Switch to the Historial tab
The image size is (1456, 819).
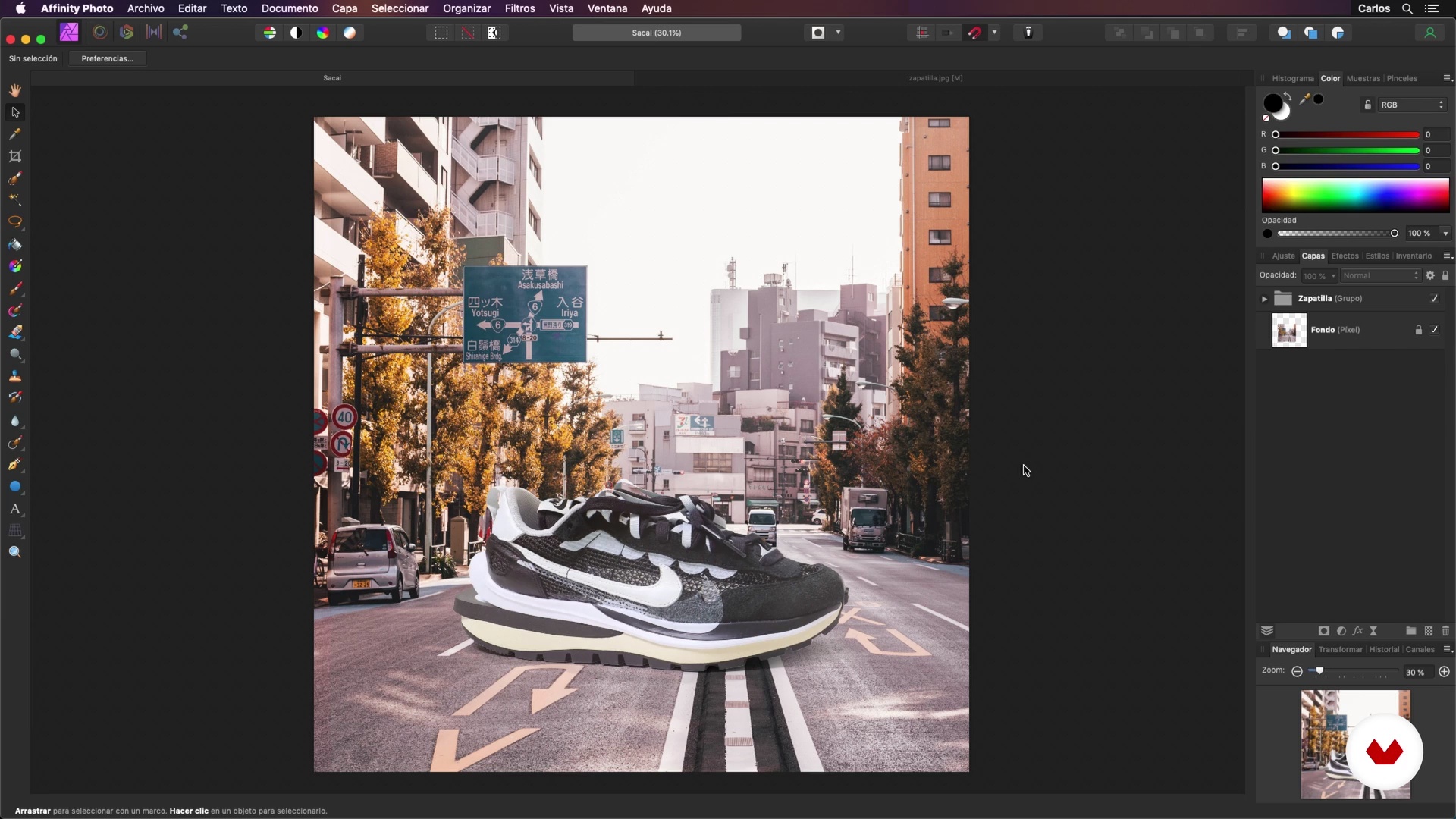click(x=1384, y=650)
